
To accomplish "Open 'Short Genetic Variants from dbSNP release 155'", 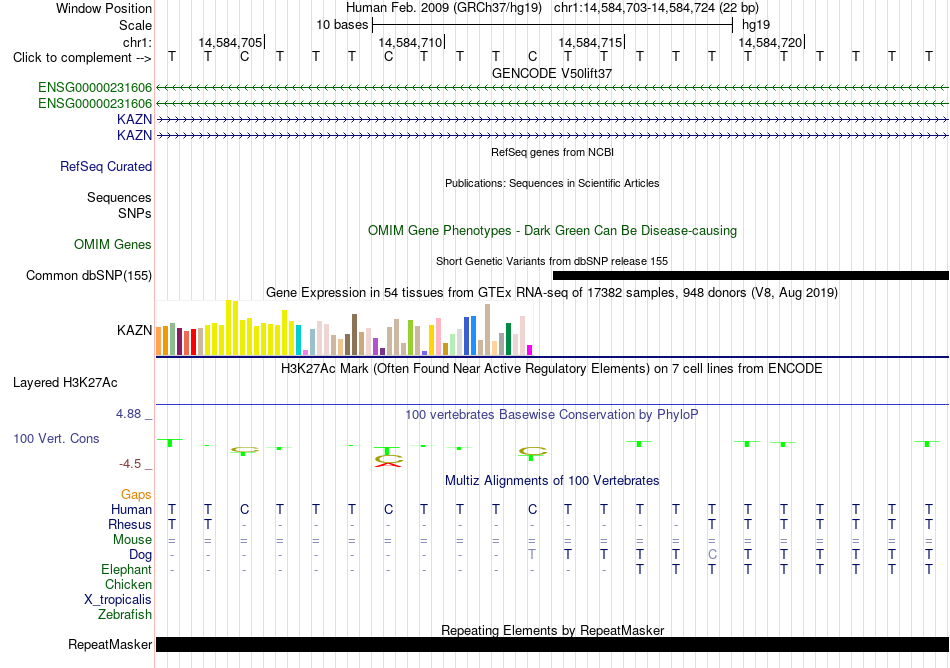I will (x=552, y=262).
